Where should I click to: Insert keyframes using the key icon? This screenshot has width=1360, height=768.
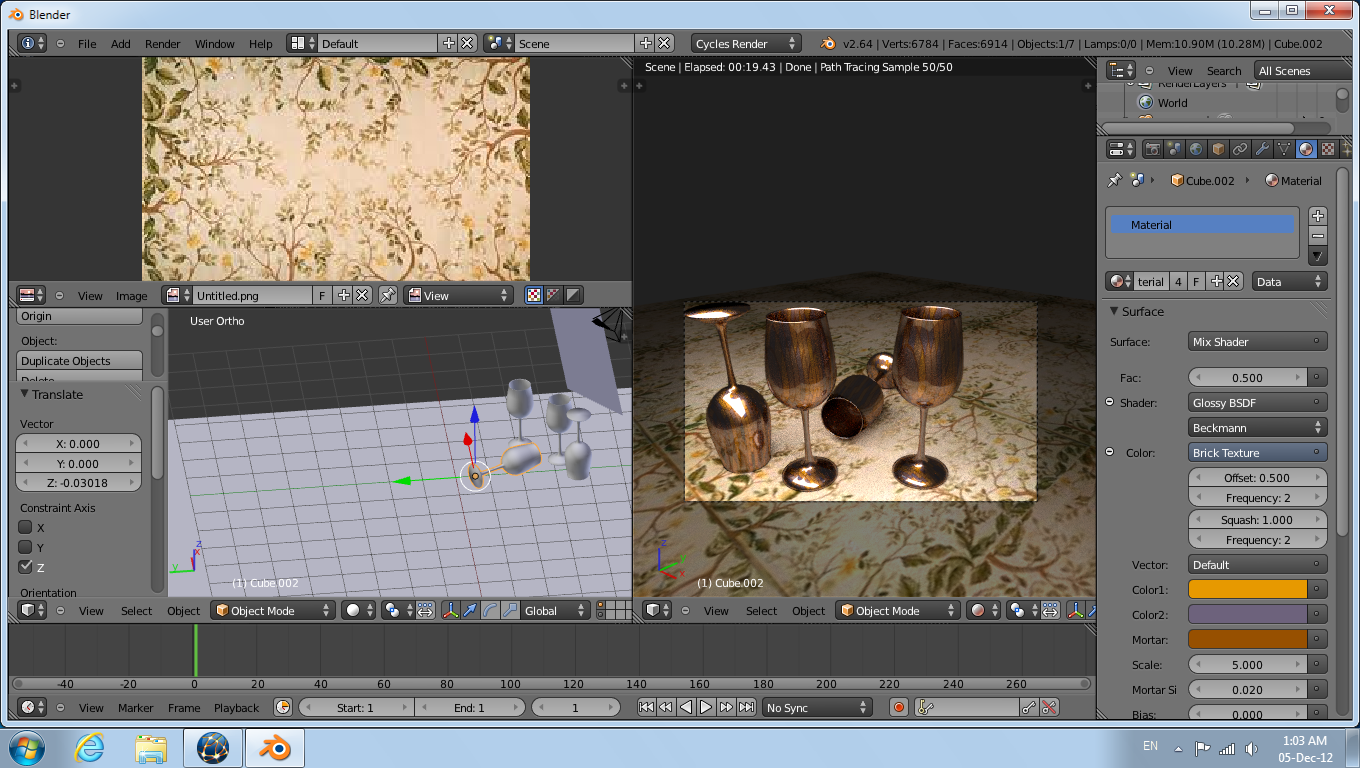[x=1029, y=707]
